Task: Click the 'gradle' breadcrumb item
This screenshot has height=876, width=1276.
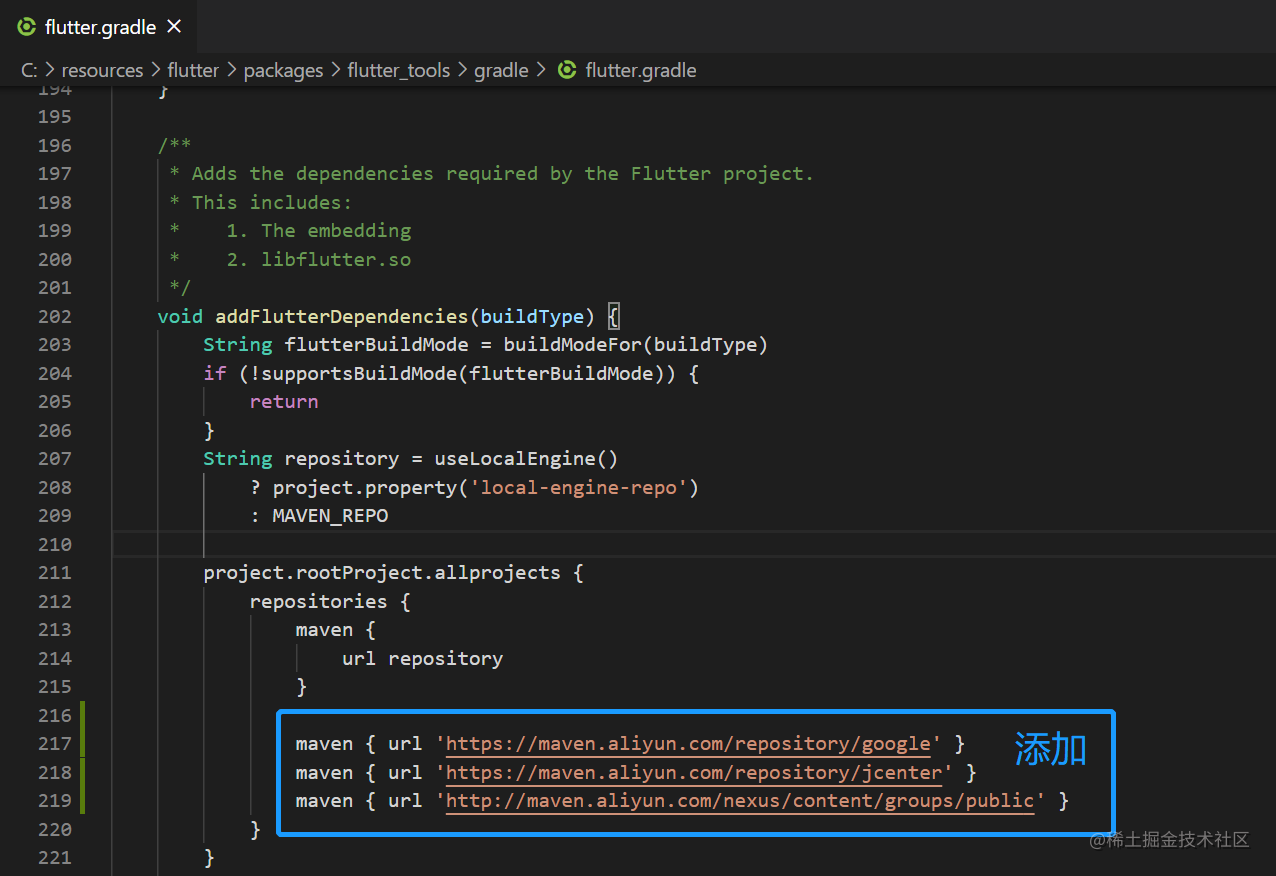Action: tap(501, 70)
